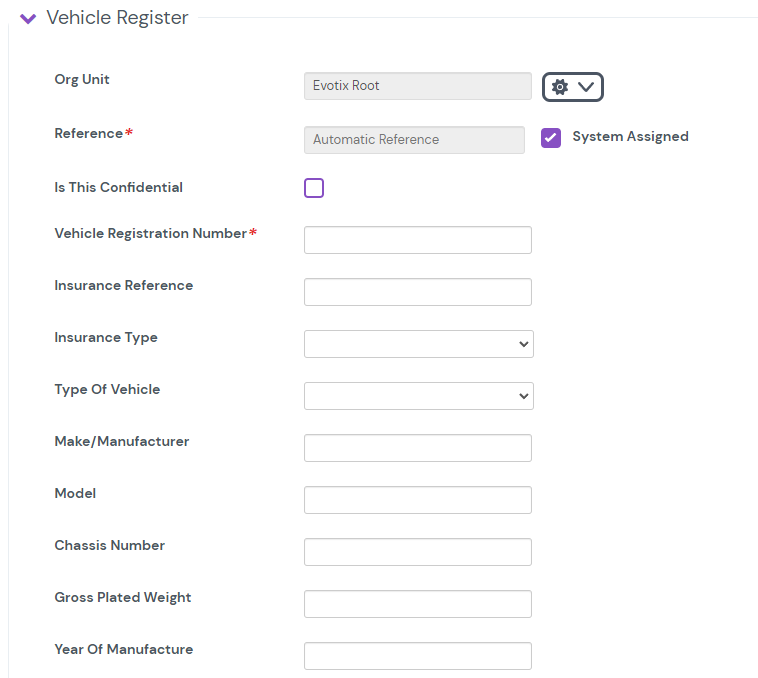This screenshot has height=678, width=758.
Task: Focus the Vehicle Registration Number input
Action: 418,240
